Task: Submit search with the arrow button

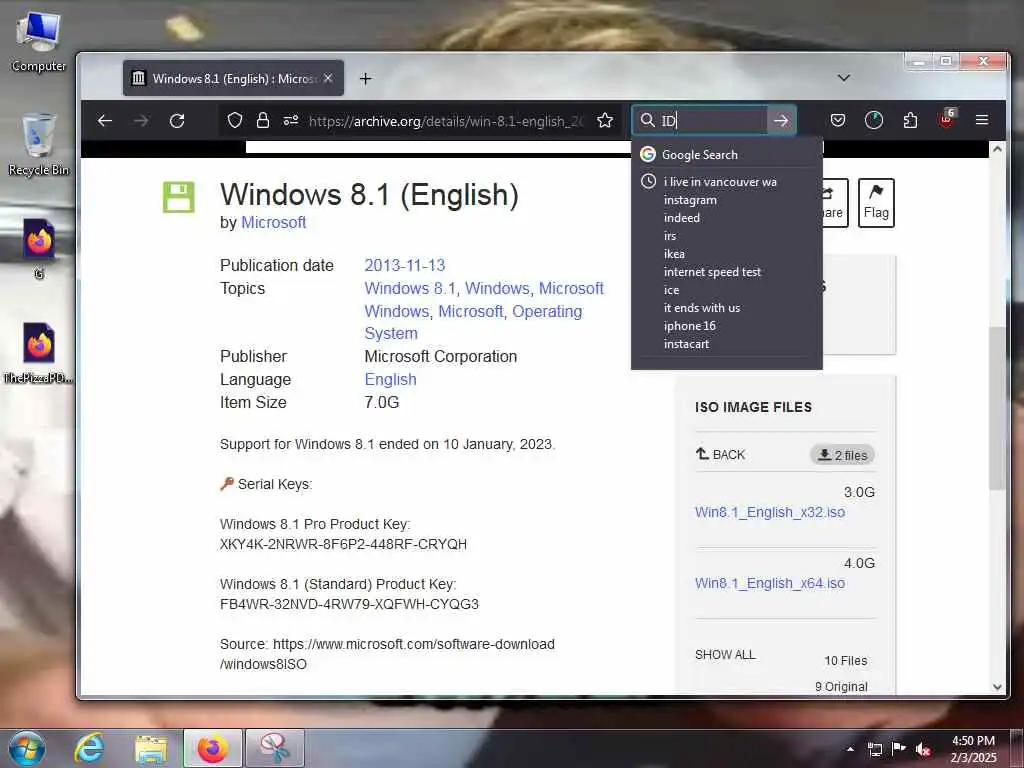Action: click(x=781, y=121)
